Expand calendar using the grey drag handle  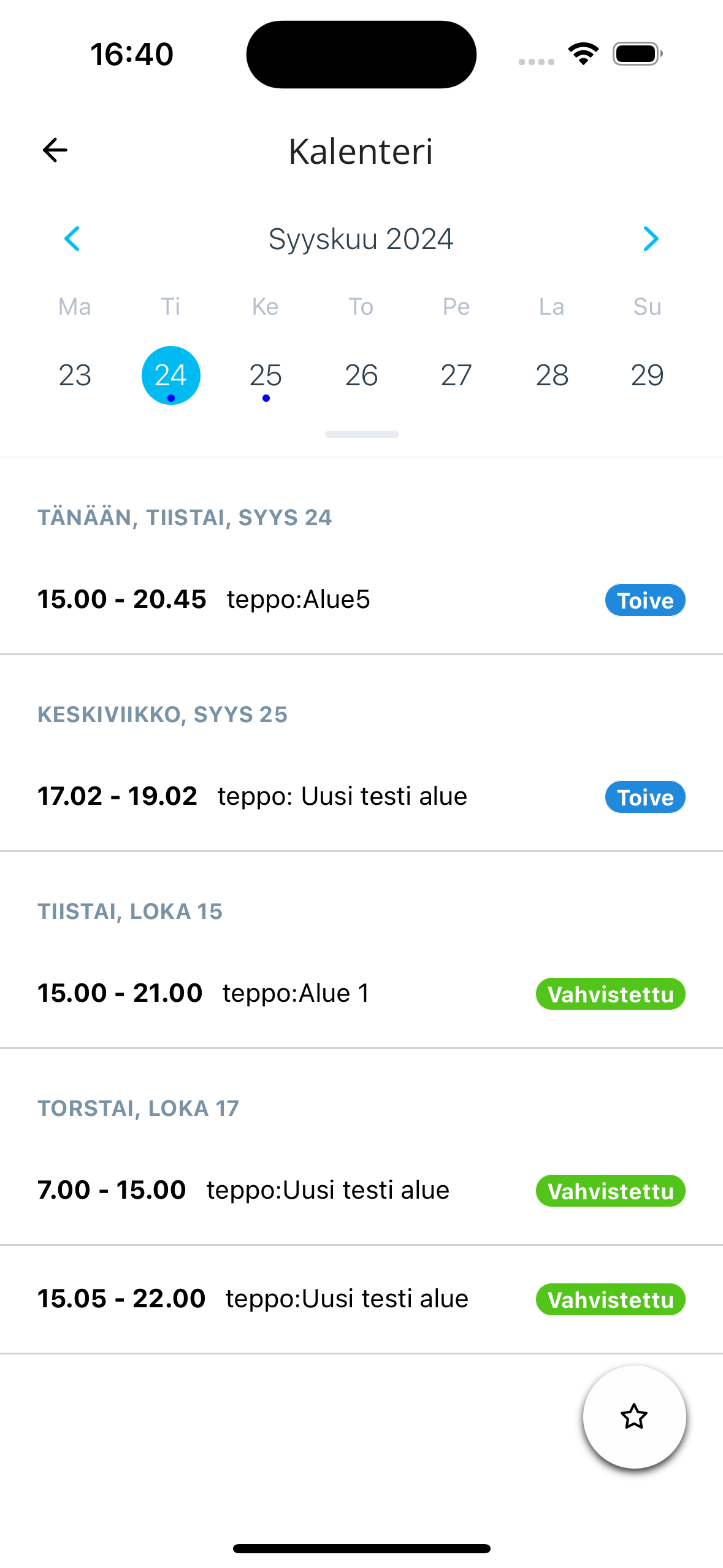click(361, 434)
